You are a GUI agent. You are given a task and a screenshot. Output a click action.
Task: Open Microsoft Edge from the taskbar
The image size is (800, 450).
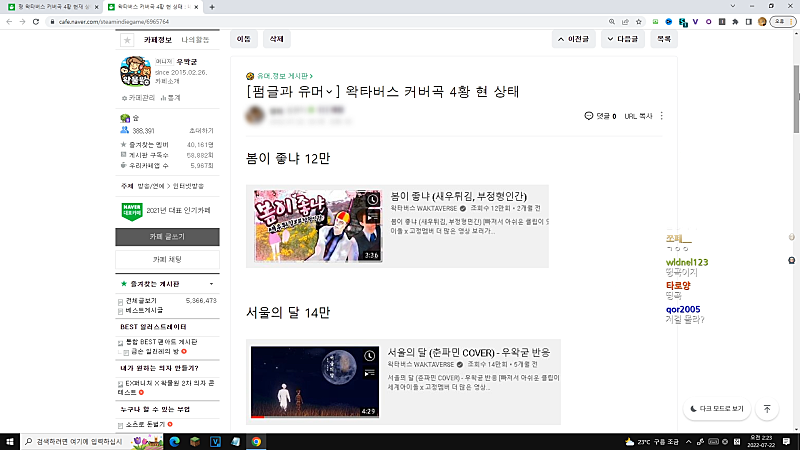[x=174, y=442]
